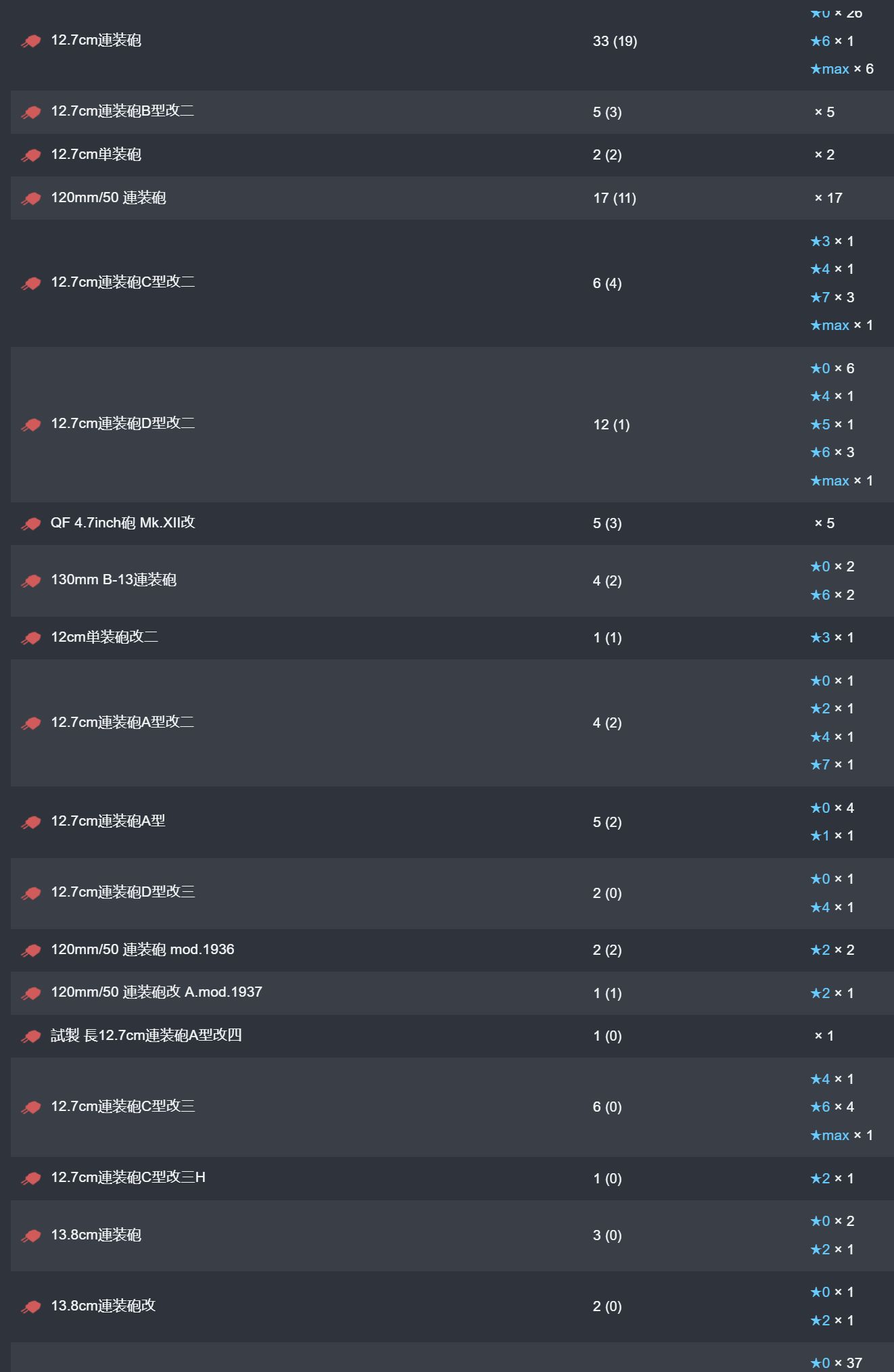Click the gun icon for QF 4.7inch砲 Mk.XII改

click(31, 524)
